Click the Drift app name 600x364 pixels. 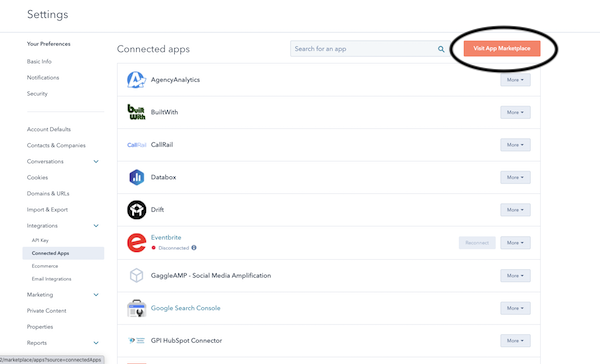tap(157, 210)
